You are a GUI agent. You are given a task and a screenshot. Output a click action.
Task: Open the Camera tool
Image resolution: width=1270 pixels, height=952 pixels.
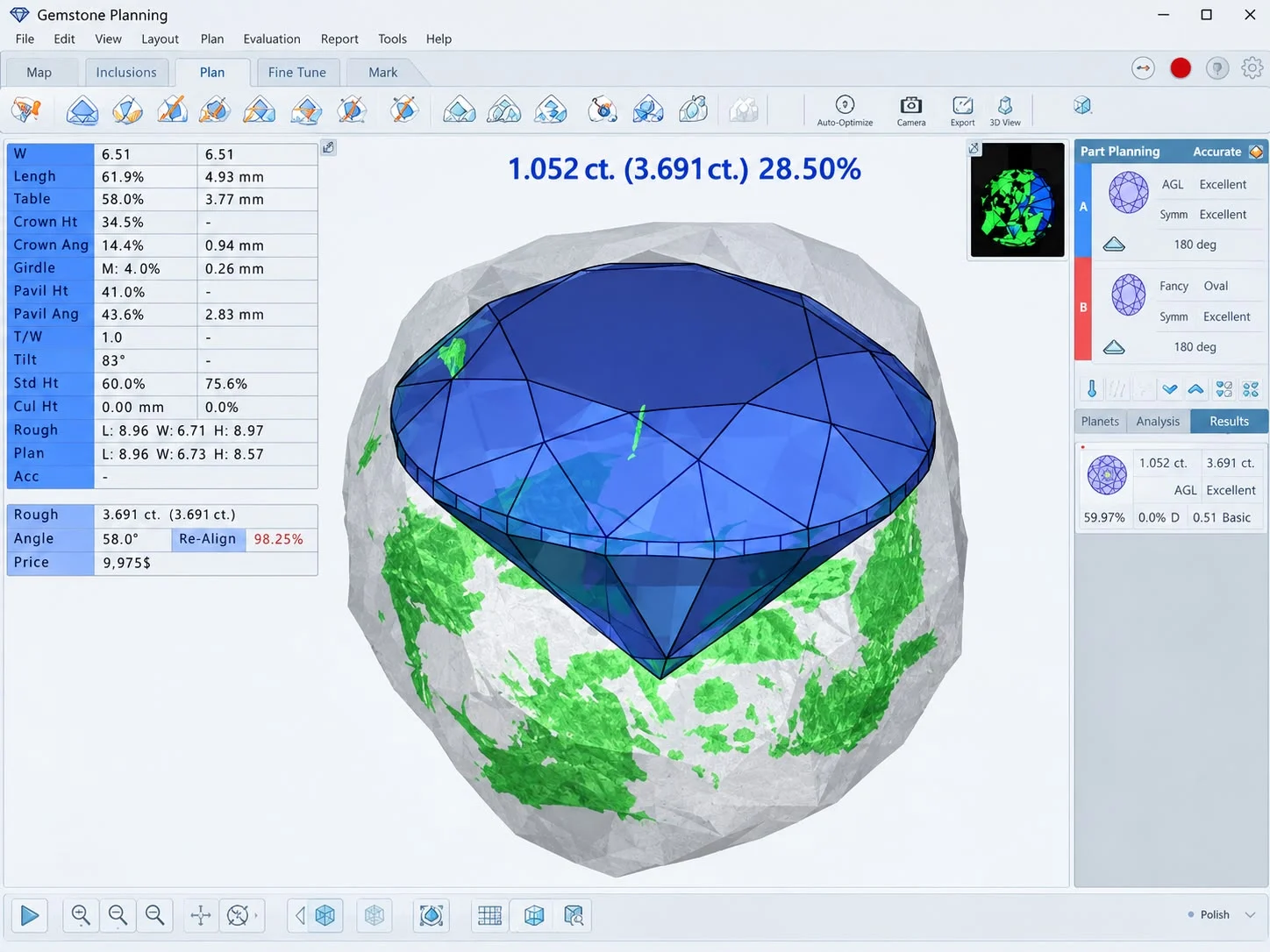(x=911, y=110)
